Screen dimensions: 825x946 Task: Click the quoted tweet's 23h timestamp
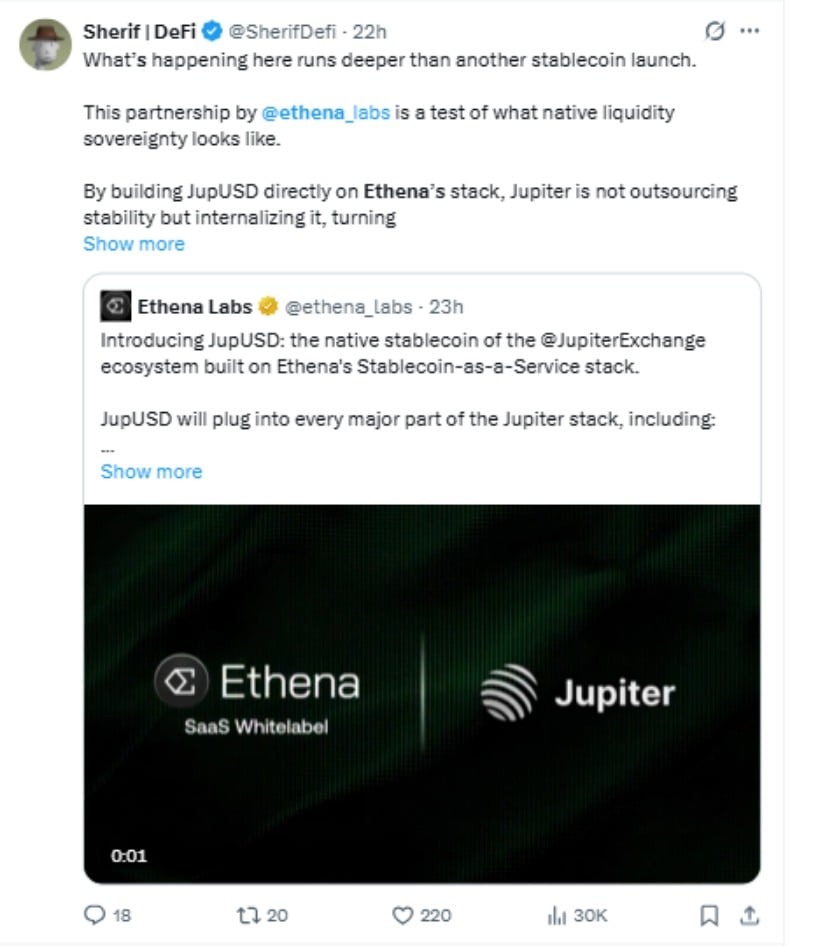pyautogui.click(x=446, y=306)
